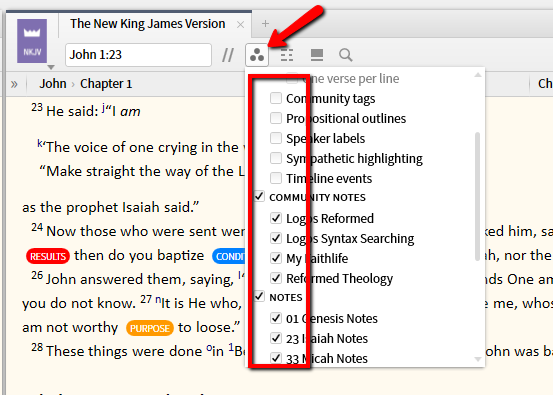The image size is (553, 395).
Task: Add a new tab with the plus button
Action: tap(266, 24)
